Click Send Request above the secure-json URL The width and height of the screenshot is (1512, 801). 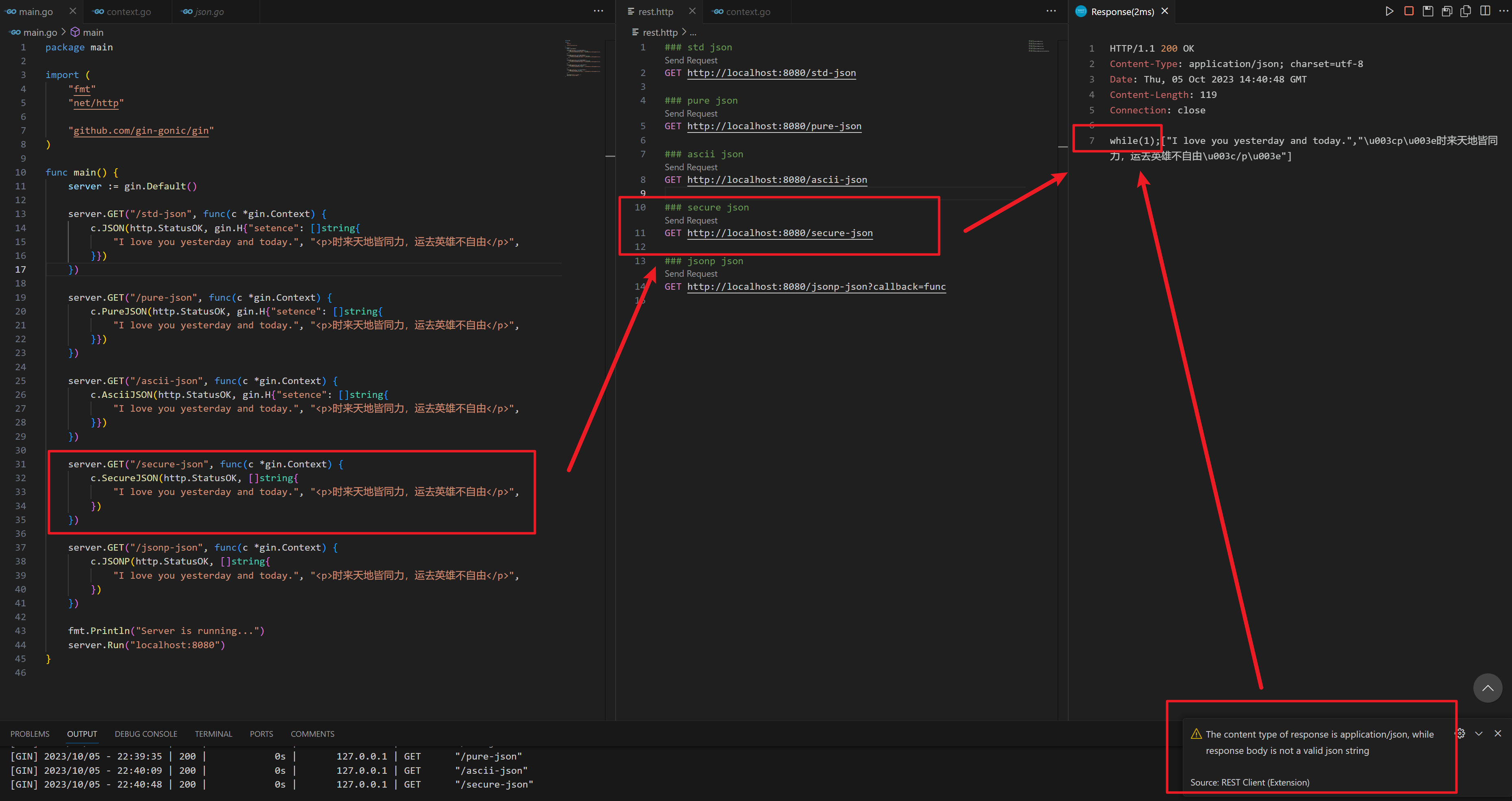(x=691, y=220)
